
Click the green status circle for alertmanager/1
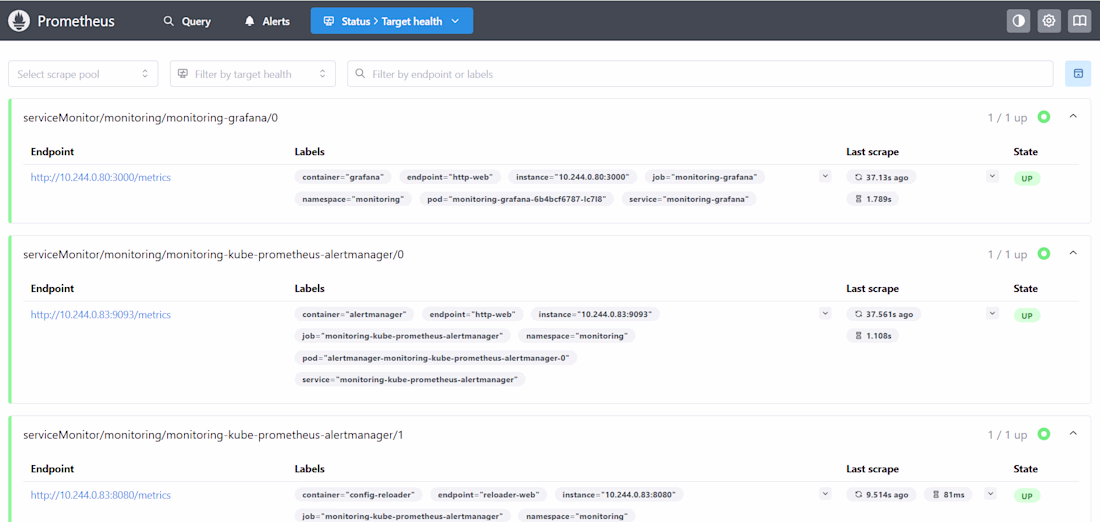(x=1044, y=434)
